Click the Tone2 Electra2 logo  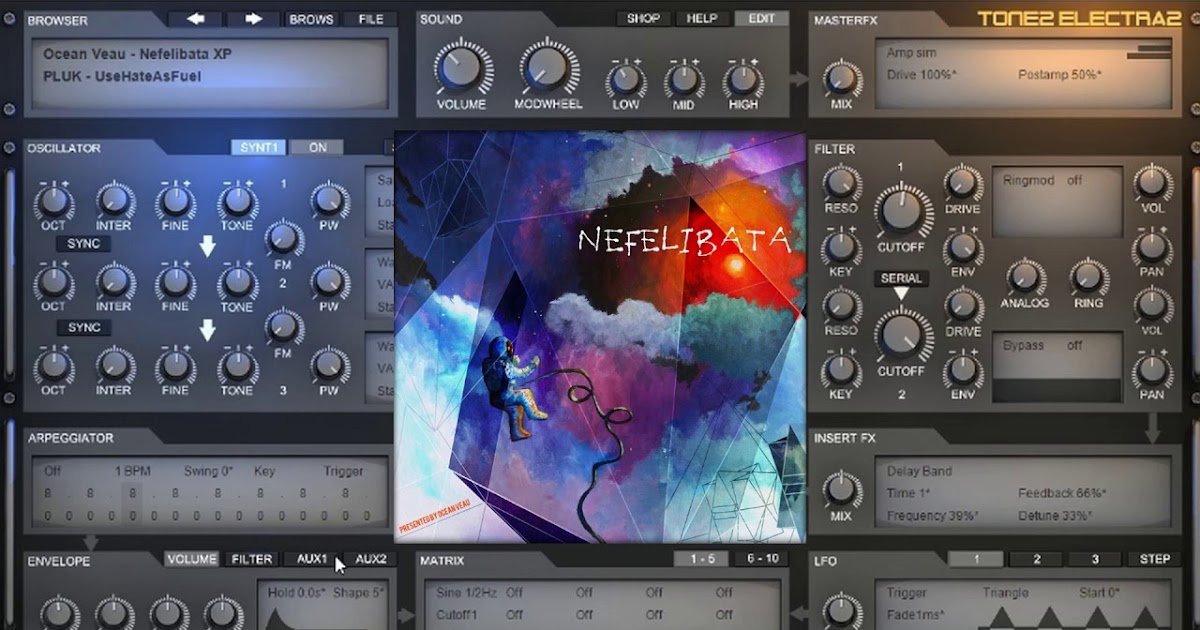tap(1081, 18)
